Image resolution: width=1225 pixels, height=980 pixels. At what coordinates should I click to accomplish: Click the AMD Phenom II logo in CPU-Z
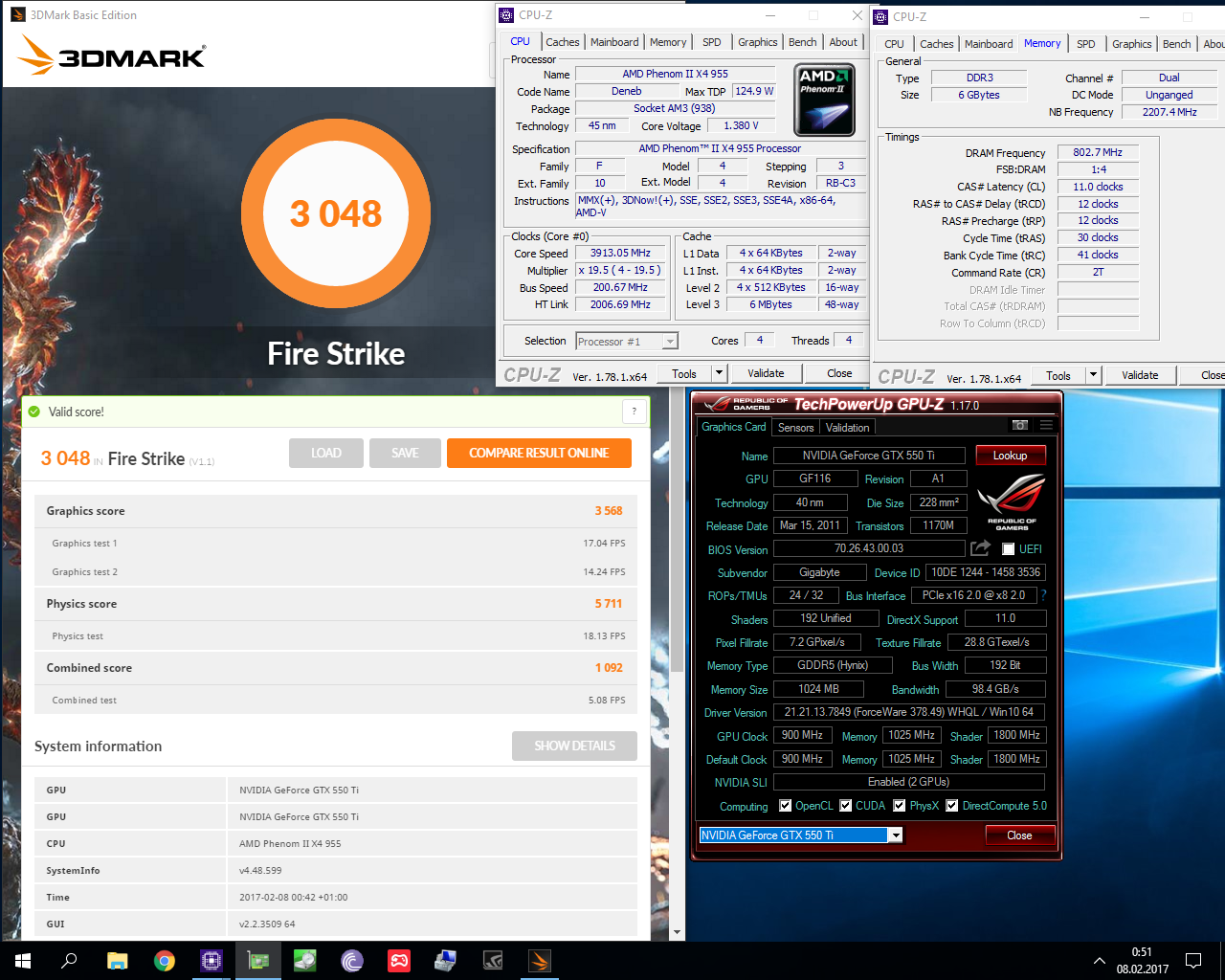(824, 100)
